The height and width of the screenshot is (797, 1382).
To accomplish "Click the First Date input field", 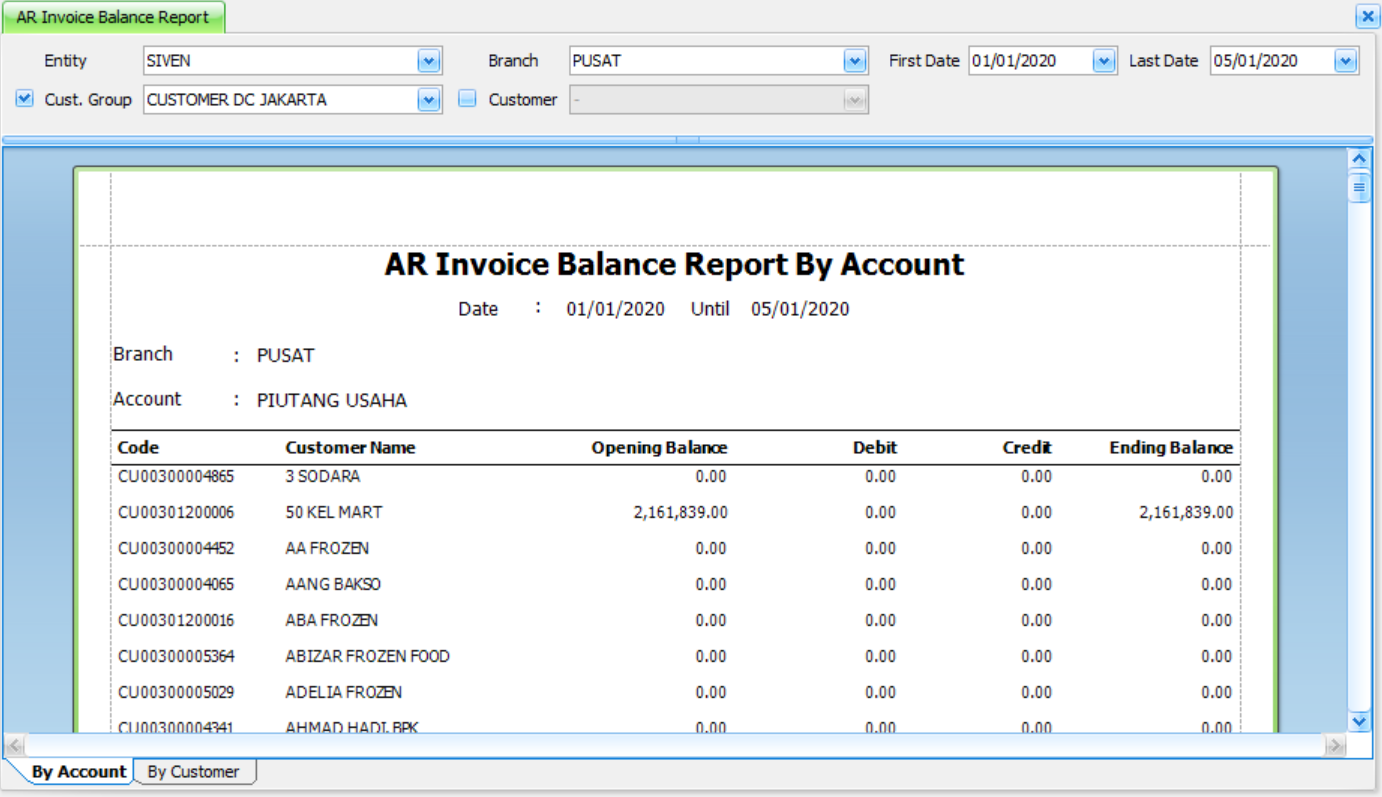I will 1030,61.
